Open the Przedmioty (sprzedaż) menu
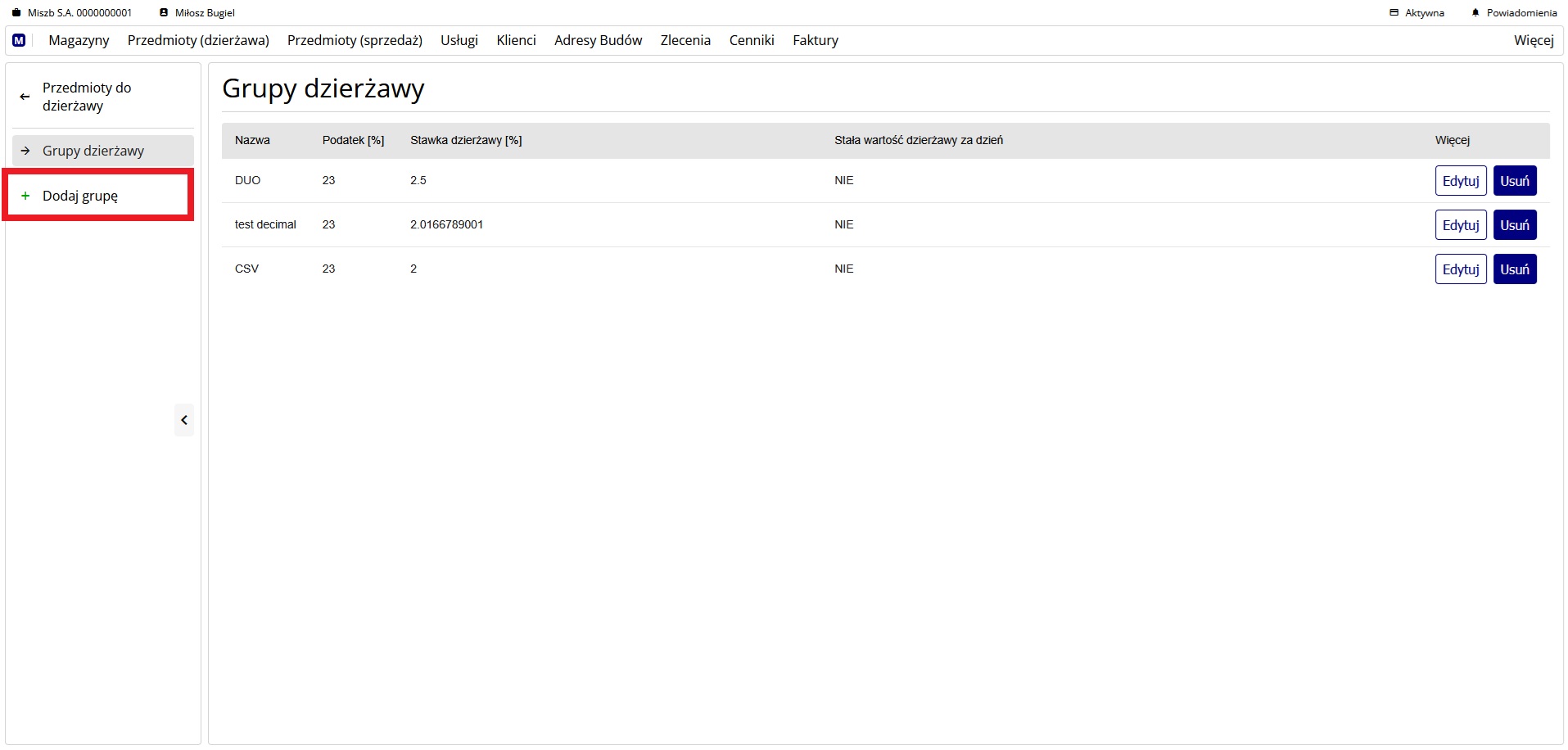The image size is (1568, 750). click(355, 40)
